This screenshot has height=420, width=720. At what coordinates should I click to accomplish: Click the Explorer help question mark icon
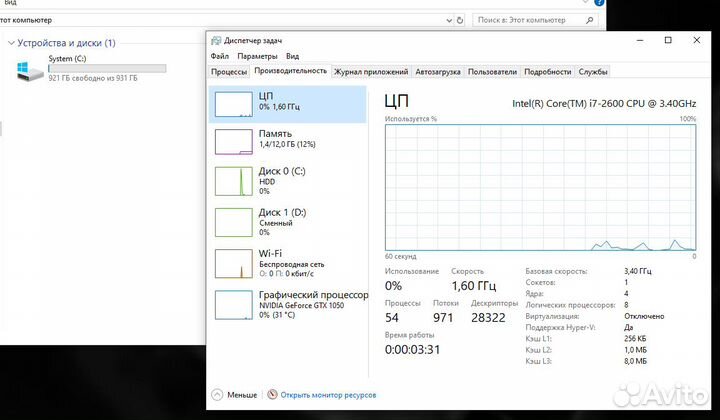point(600,2)
